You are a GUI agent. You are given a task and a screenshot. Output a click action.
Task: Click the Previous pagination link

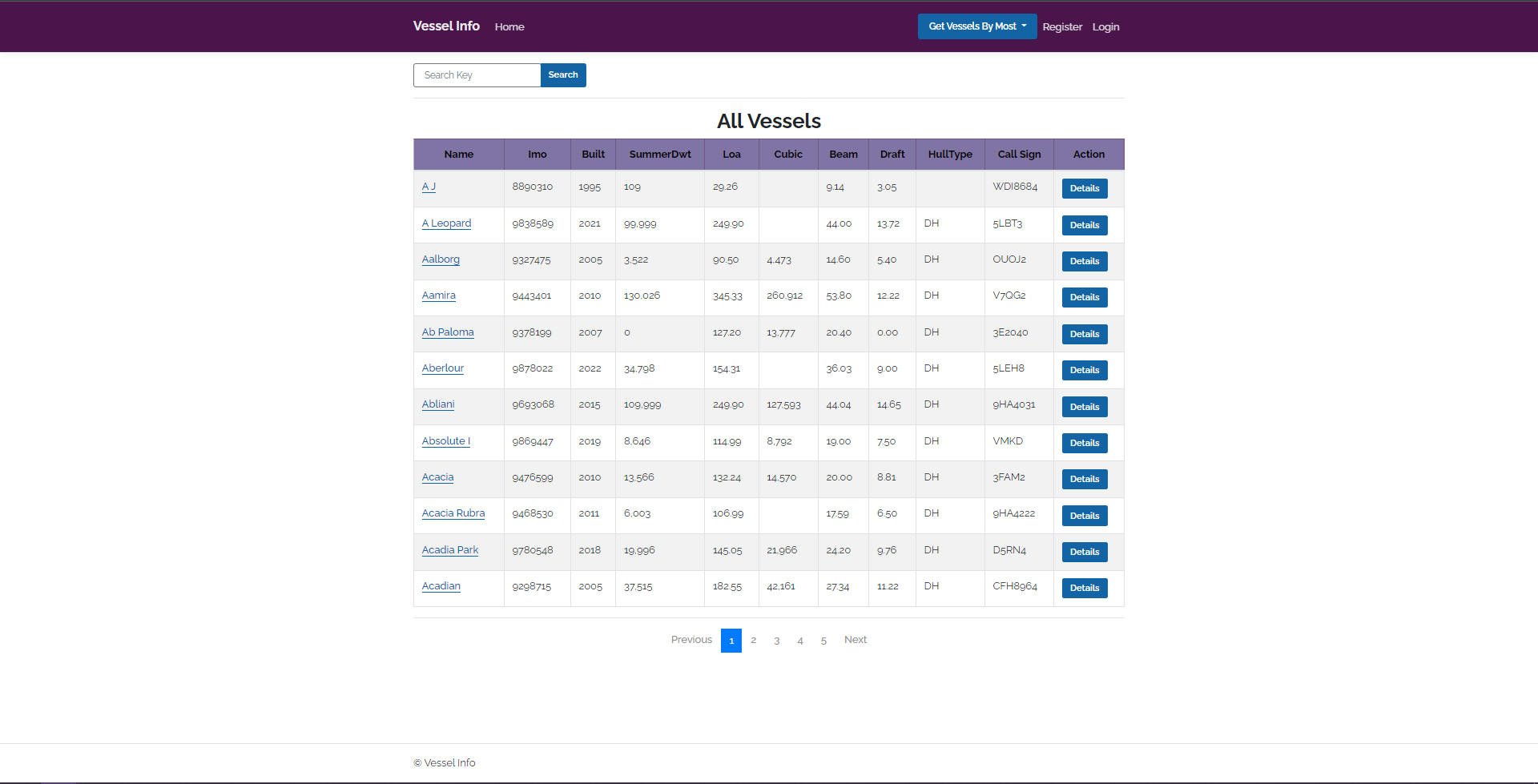click(690, 640)
